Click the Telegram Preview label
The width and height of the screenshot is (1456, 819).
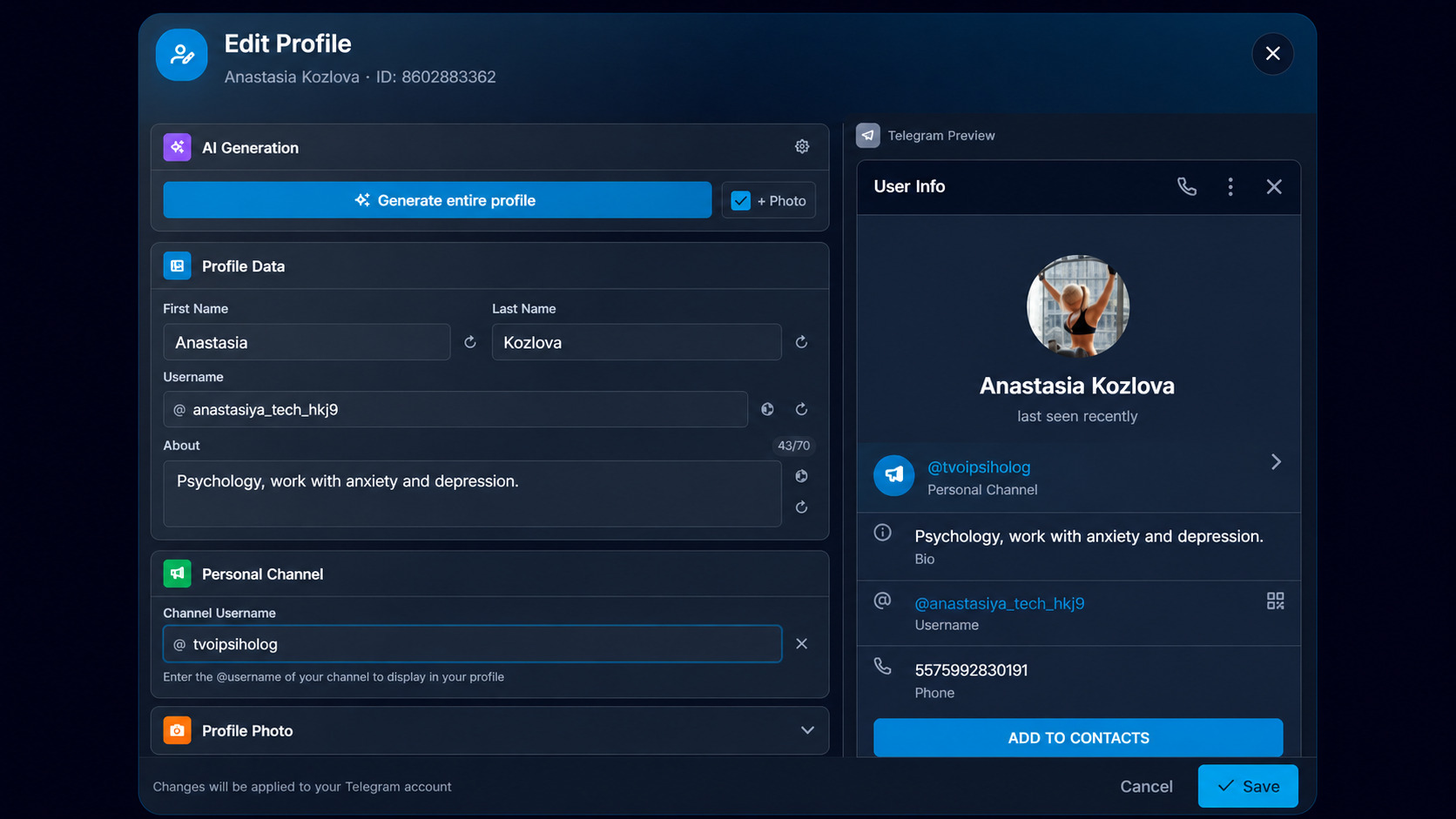[941, 136]
